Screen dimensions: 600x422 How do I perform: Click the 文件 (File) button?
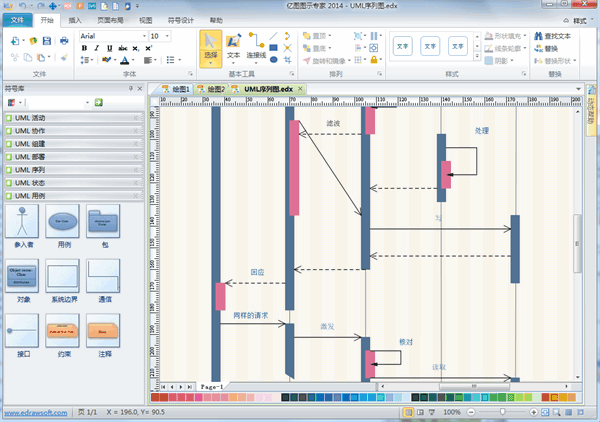point(18,19)
